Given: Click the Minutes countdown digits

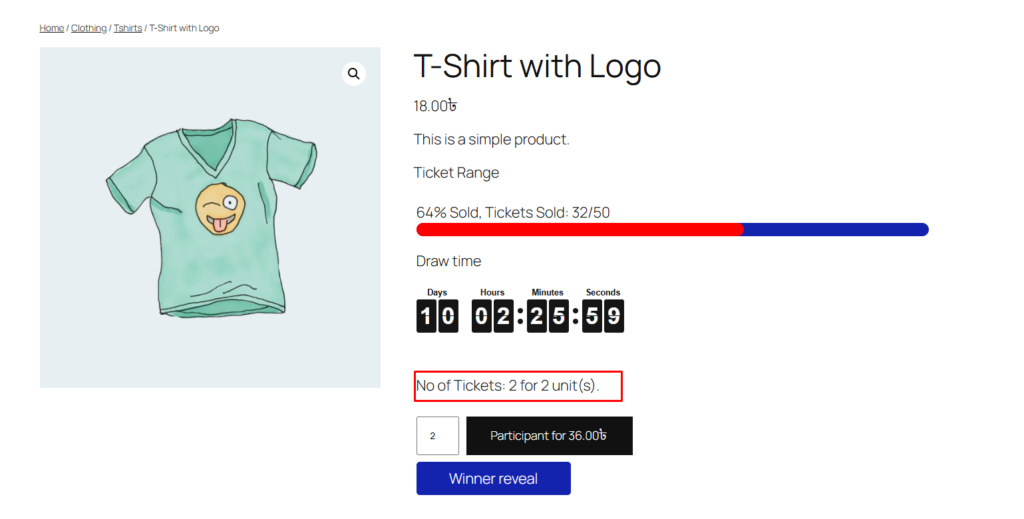Looking at the screenshot, I should (547, 317).
